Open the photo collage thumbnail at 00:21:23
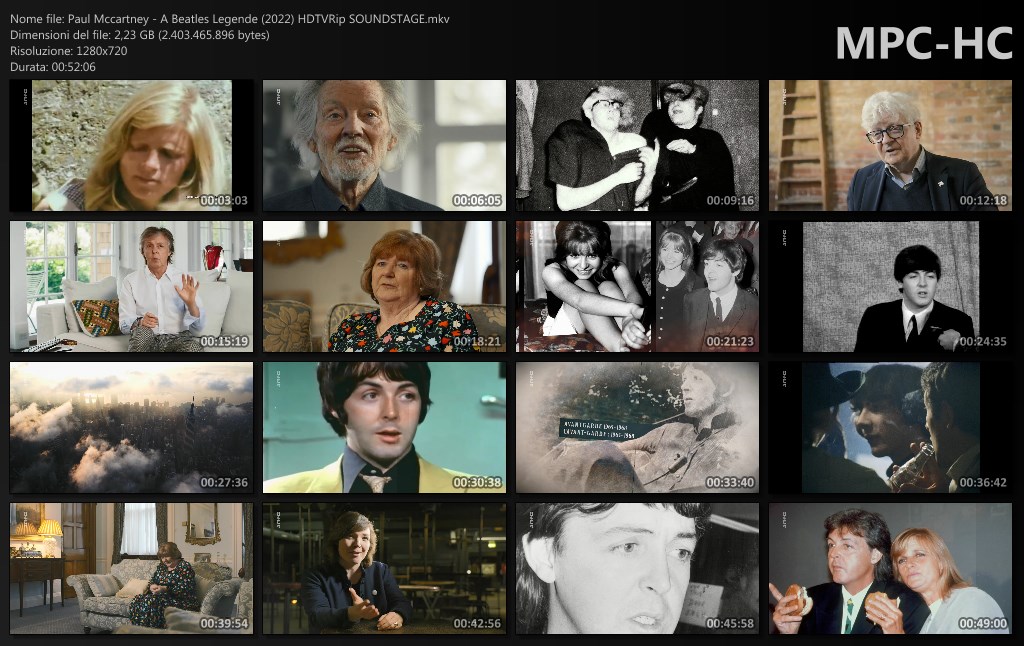1024x646 pixels. [637, 287]
